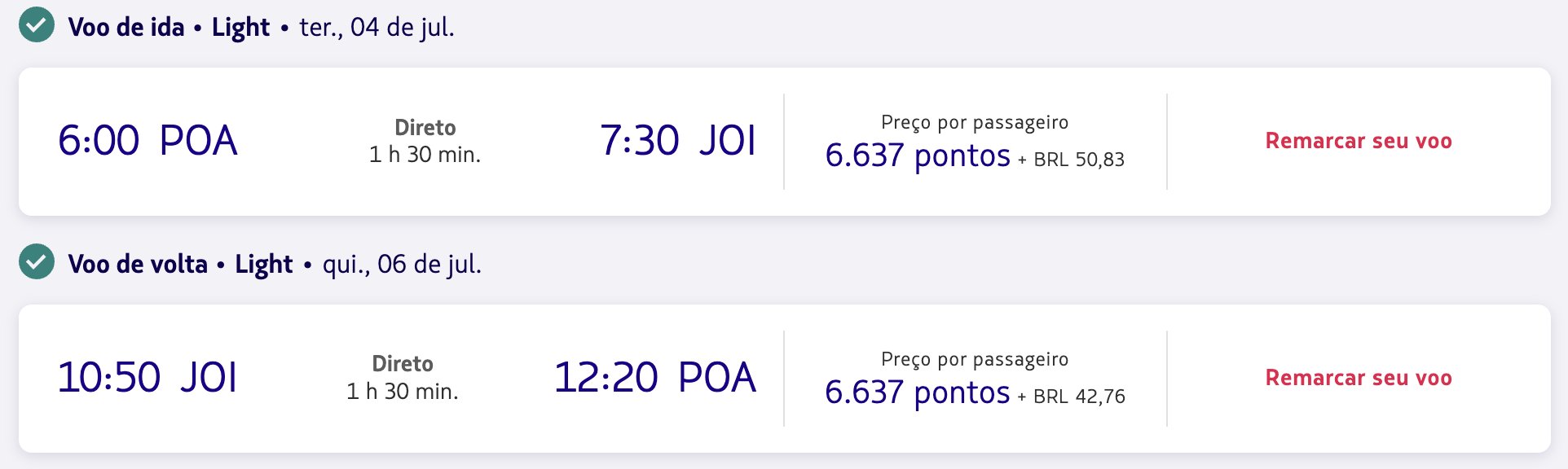Click return price 6.637 pontos + BRL 42,76
The image size is (1568, 469).
975,392
